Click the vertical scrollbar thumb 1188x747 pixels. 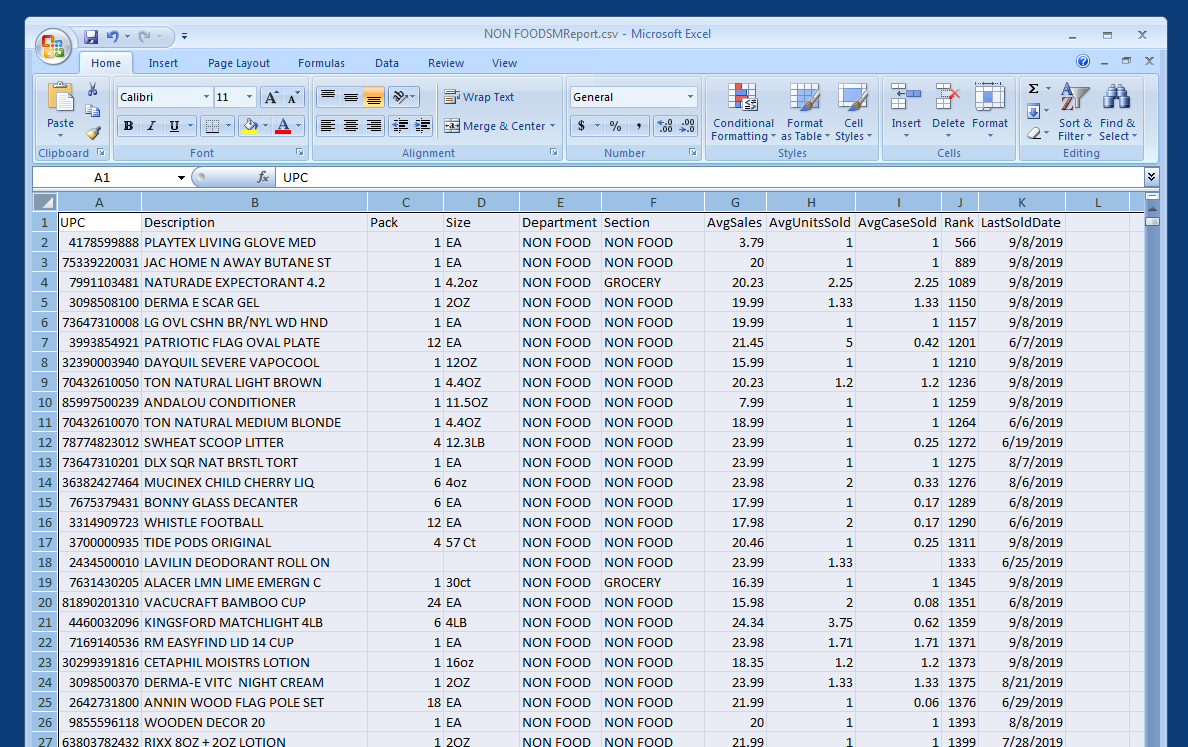1152,221
